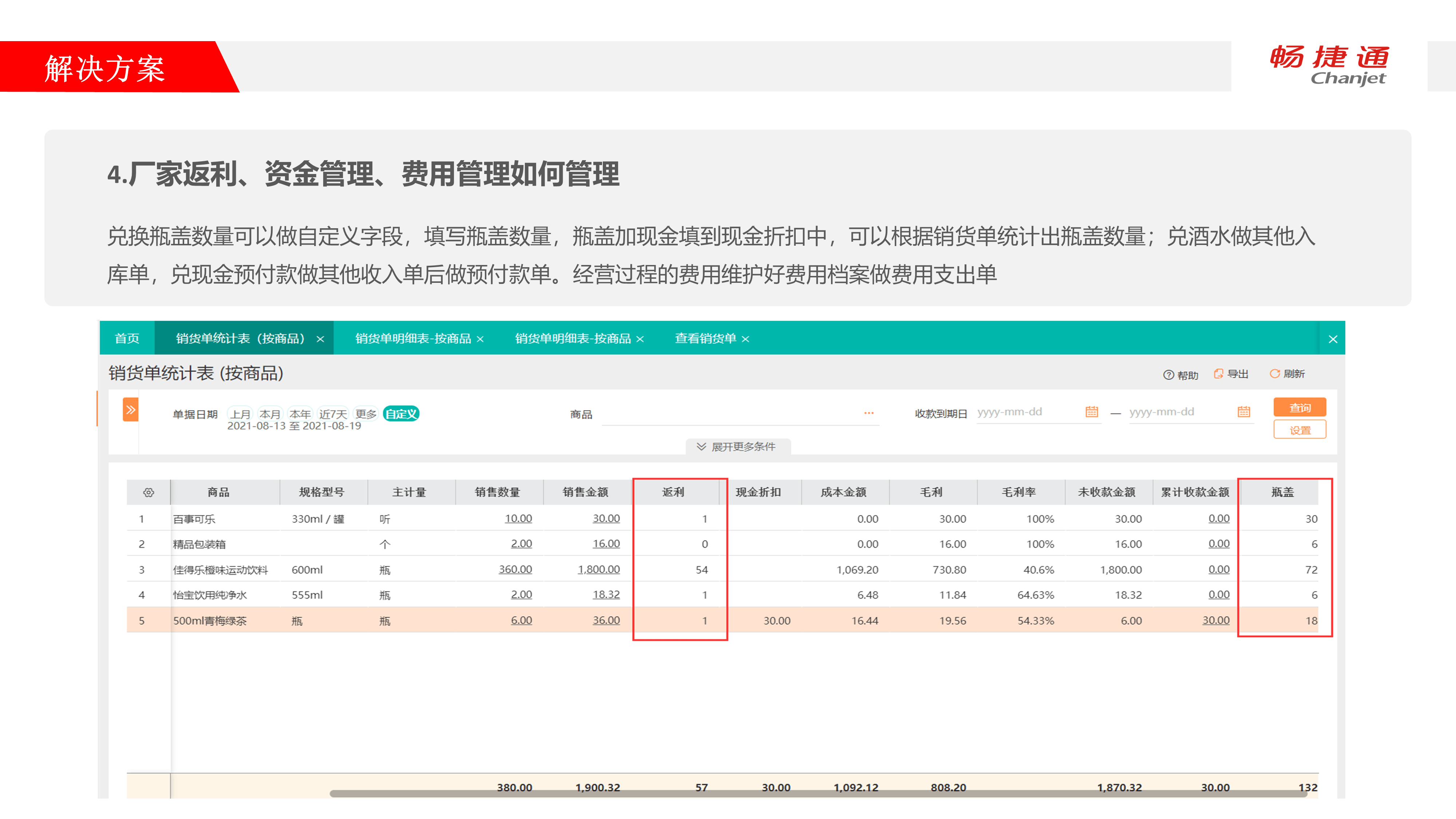Image resolution: width=1456 pixels, height=819 pixels.
Task: Click the orange double-arrow sidebar expand icon
Action: click(x=131, y=410)
